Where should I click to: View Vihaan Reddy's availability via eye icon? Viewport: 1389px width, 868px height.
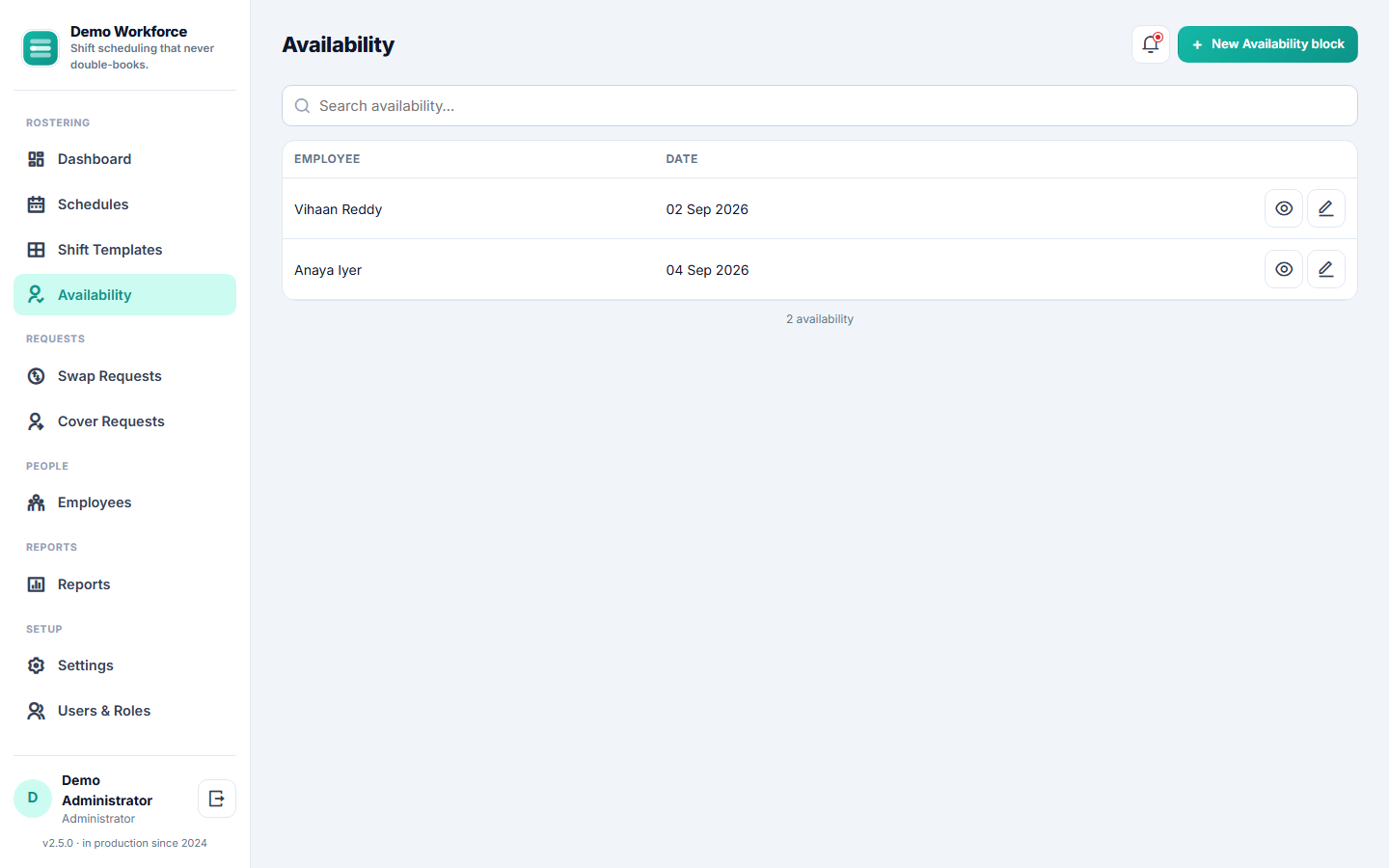[1284, 208]
